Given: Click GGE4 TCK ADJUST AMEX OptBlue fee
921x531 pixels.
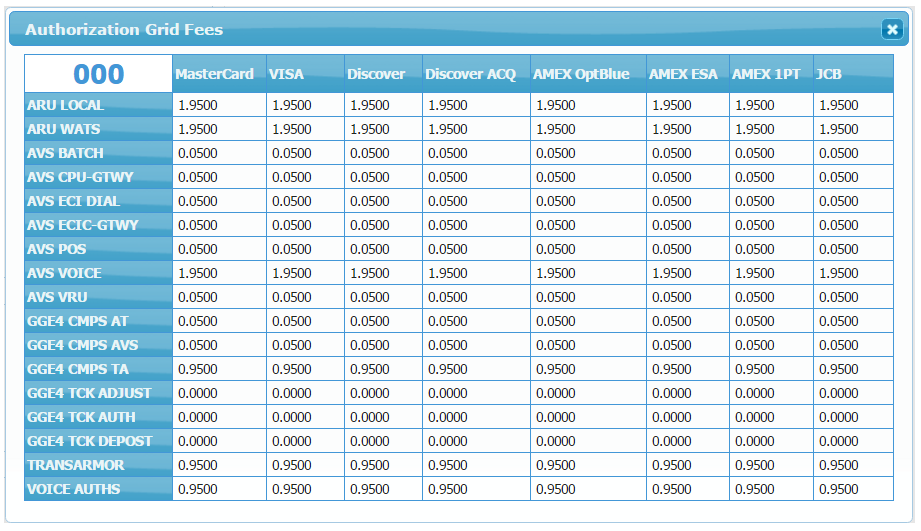Looking at the screenshot, I should (x=589, y=394).
